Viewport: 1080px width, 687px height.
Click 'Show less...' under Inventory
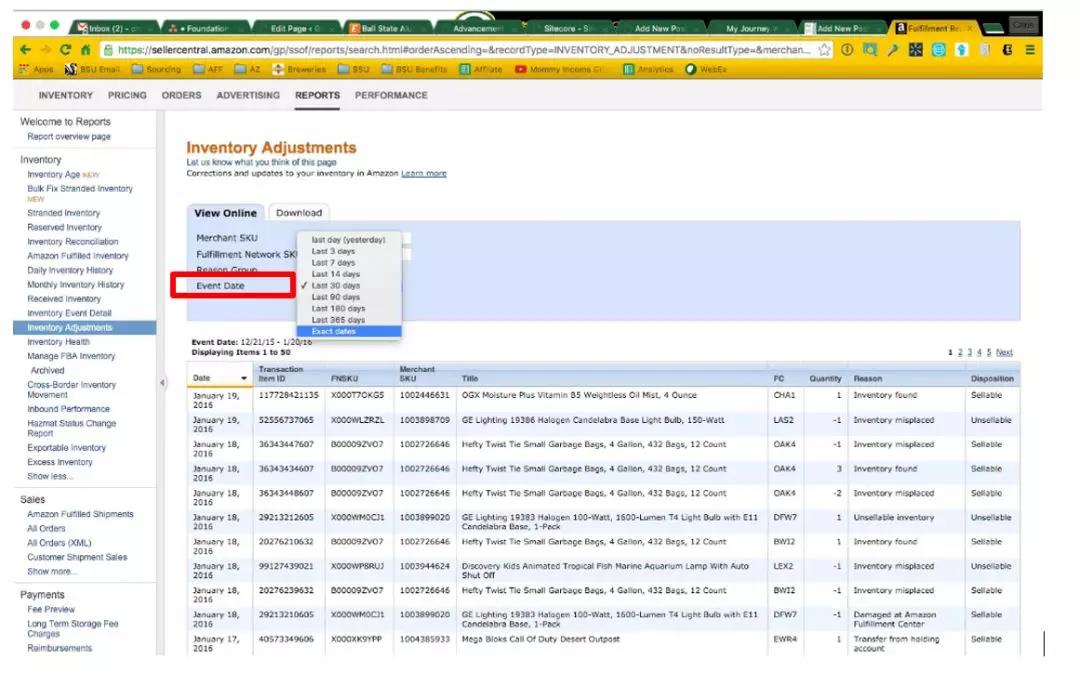coord(50,476)
